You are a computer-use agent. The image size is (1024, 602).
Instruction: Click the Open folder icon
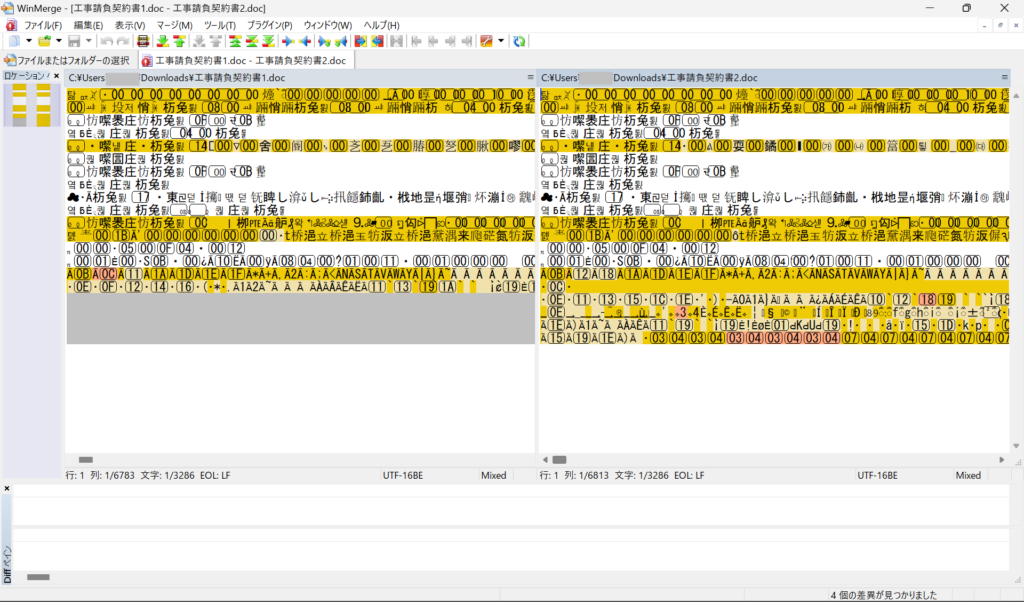(44, 41)
